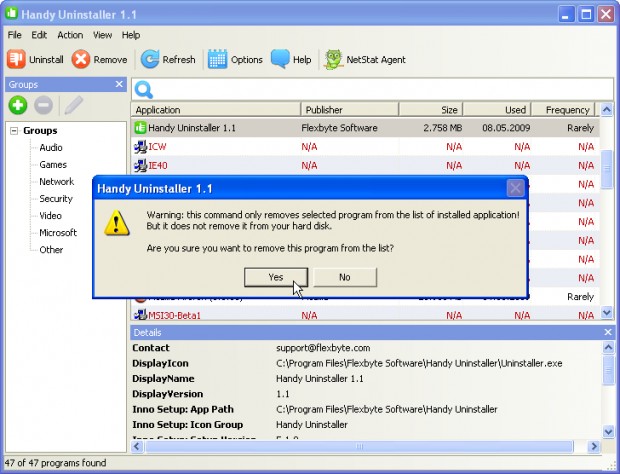
Task: Click the Details horizontal scrollbar thumb
Action: pos(359,446)
